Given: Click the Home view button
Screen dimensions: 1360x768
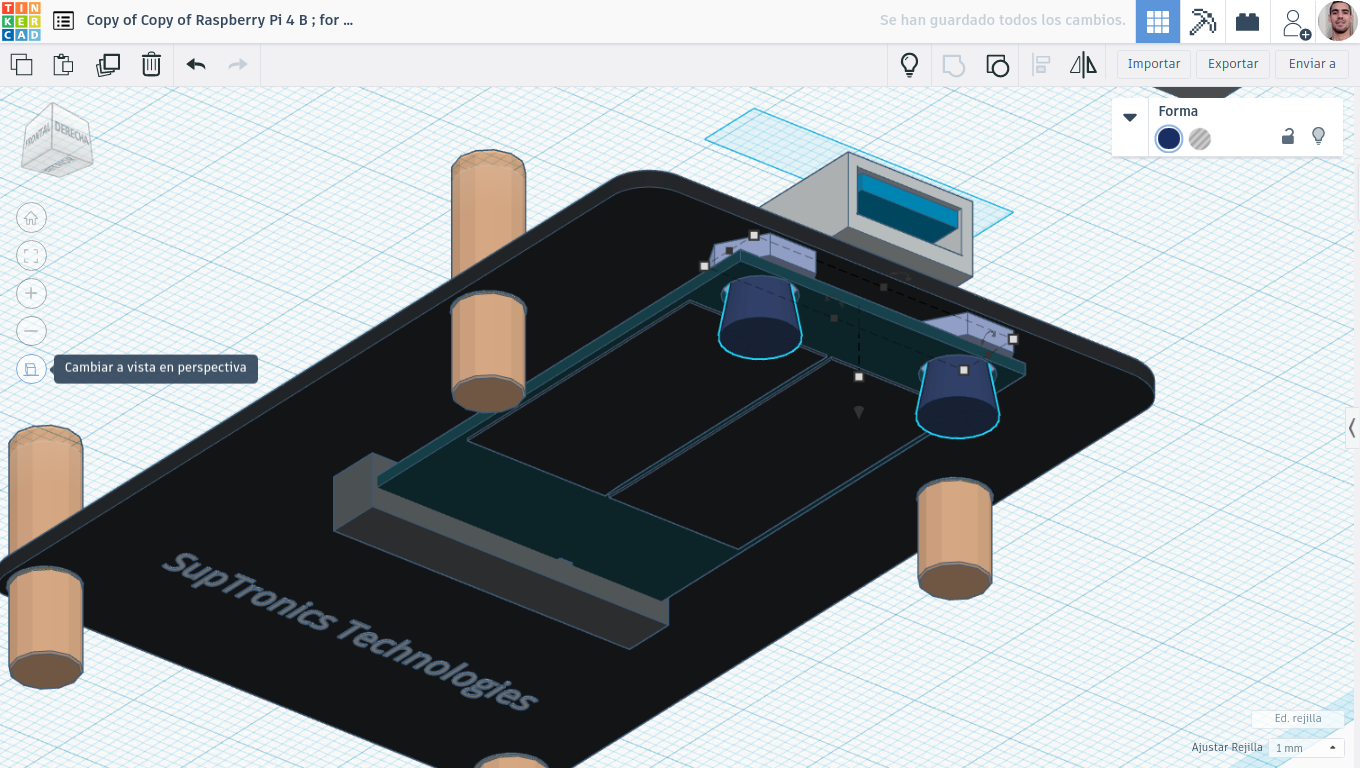Looking at the screenshot, I should (31, 218).
